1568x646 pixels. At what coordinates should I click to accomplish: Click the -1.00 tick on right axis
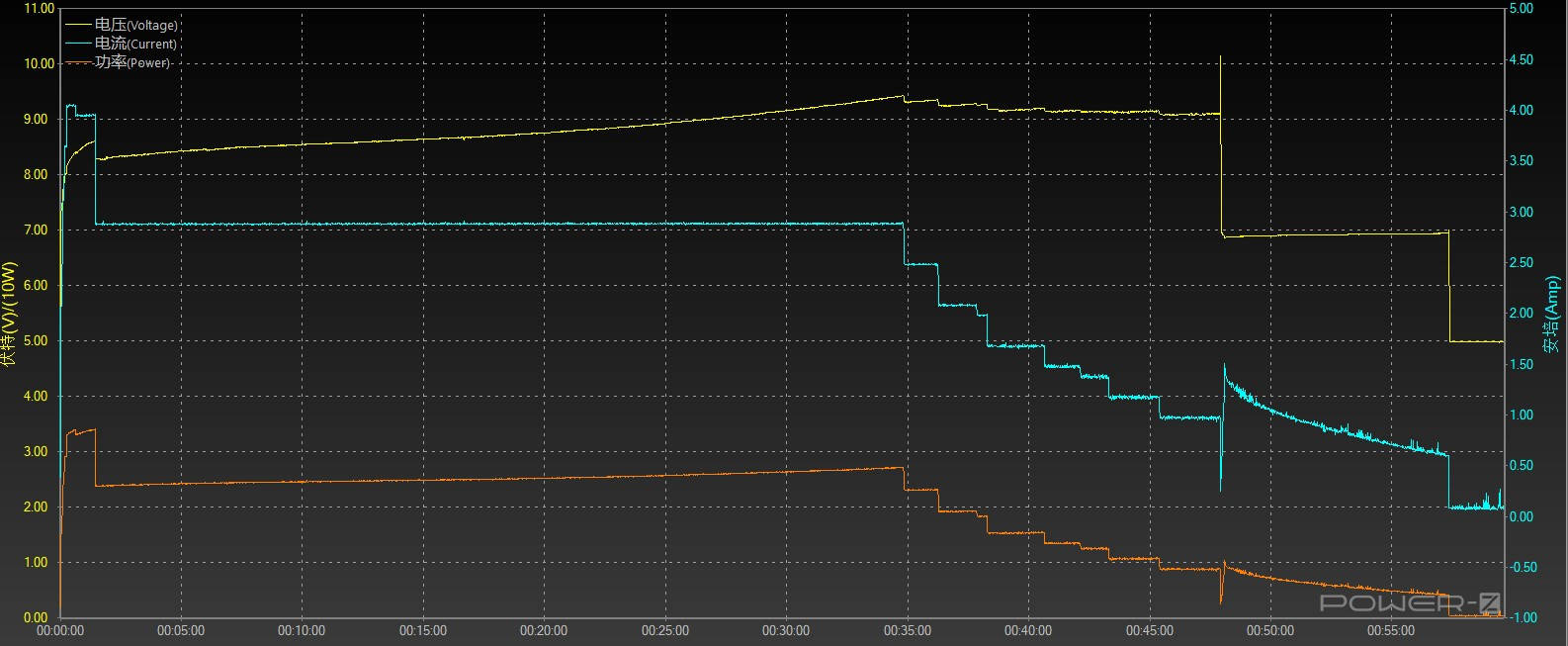pos(1524,617)
